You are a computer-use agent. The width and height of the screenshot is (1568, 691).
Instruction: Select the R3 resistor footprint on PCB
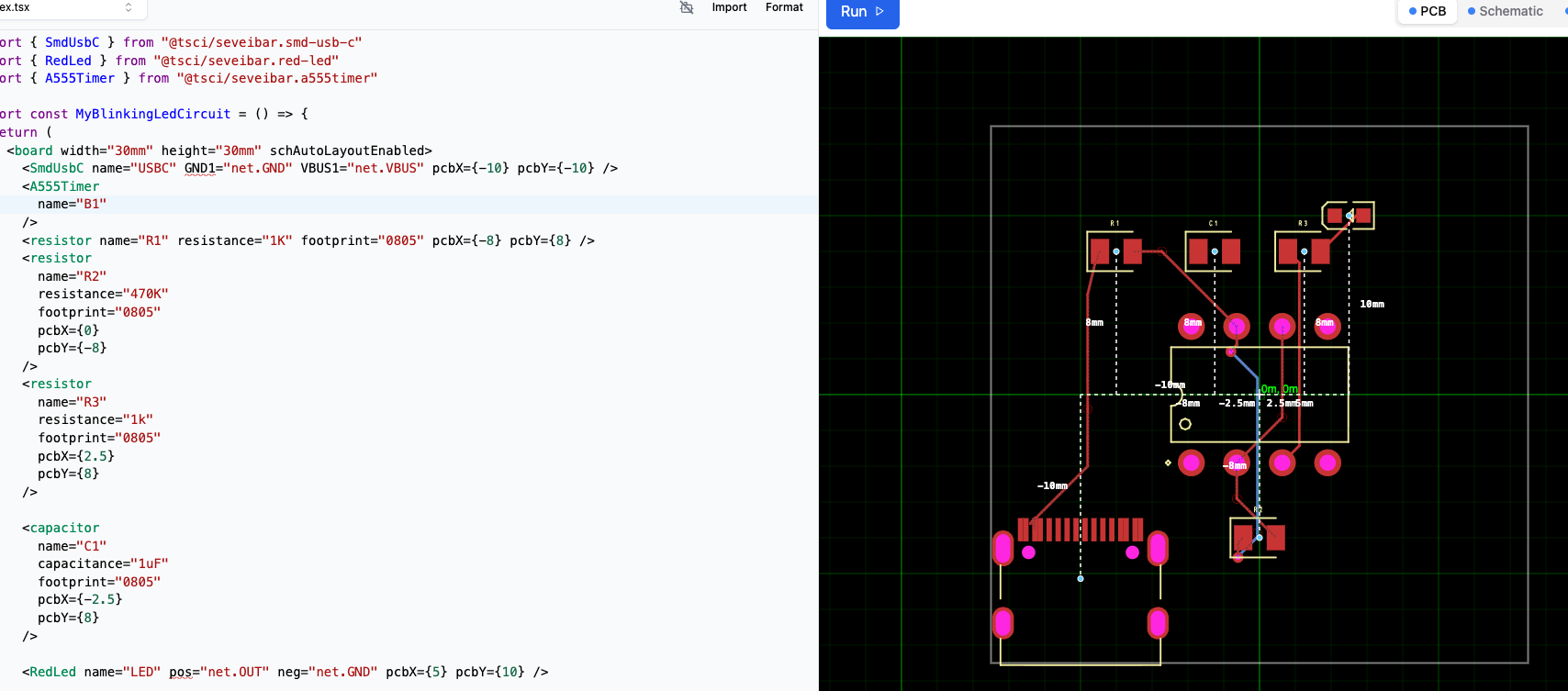point(1303,251)
